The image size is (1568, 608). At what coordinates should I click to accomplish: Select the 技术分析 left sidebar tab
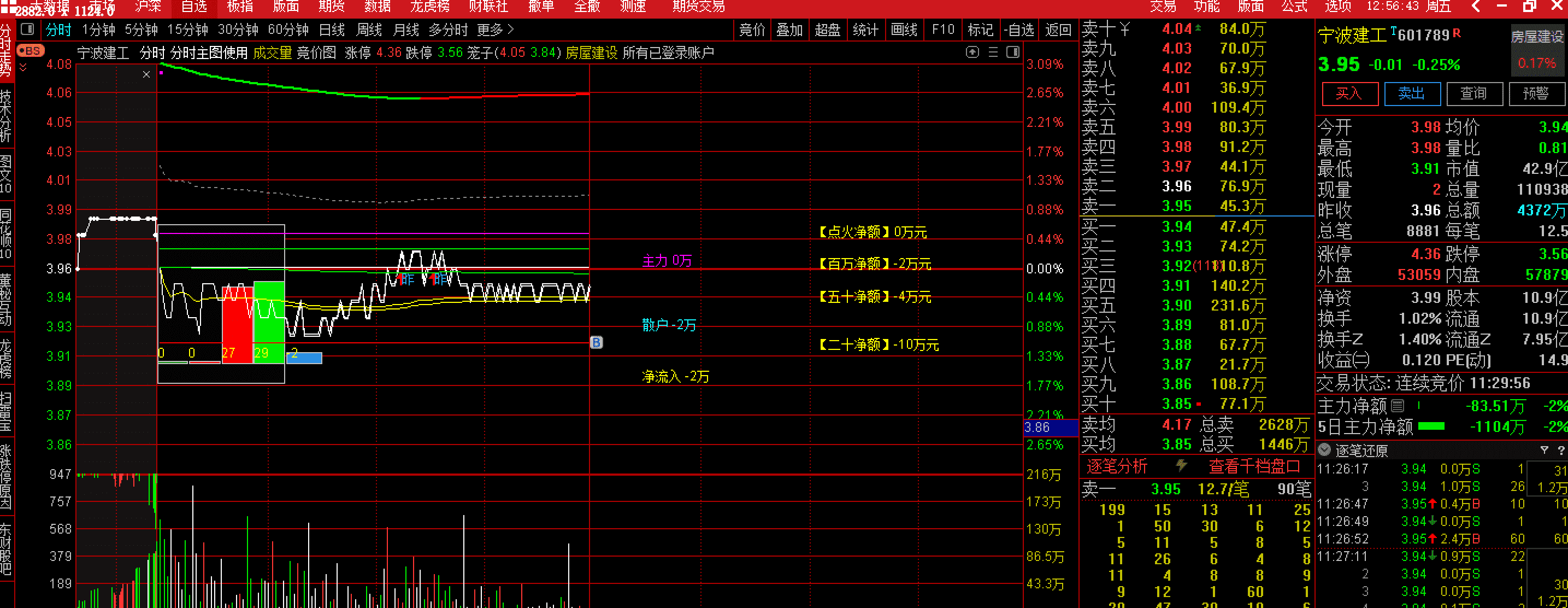(6, 116)
